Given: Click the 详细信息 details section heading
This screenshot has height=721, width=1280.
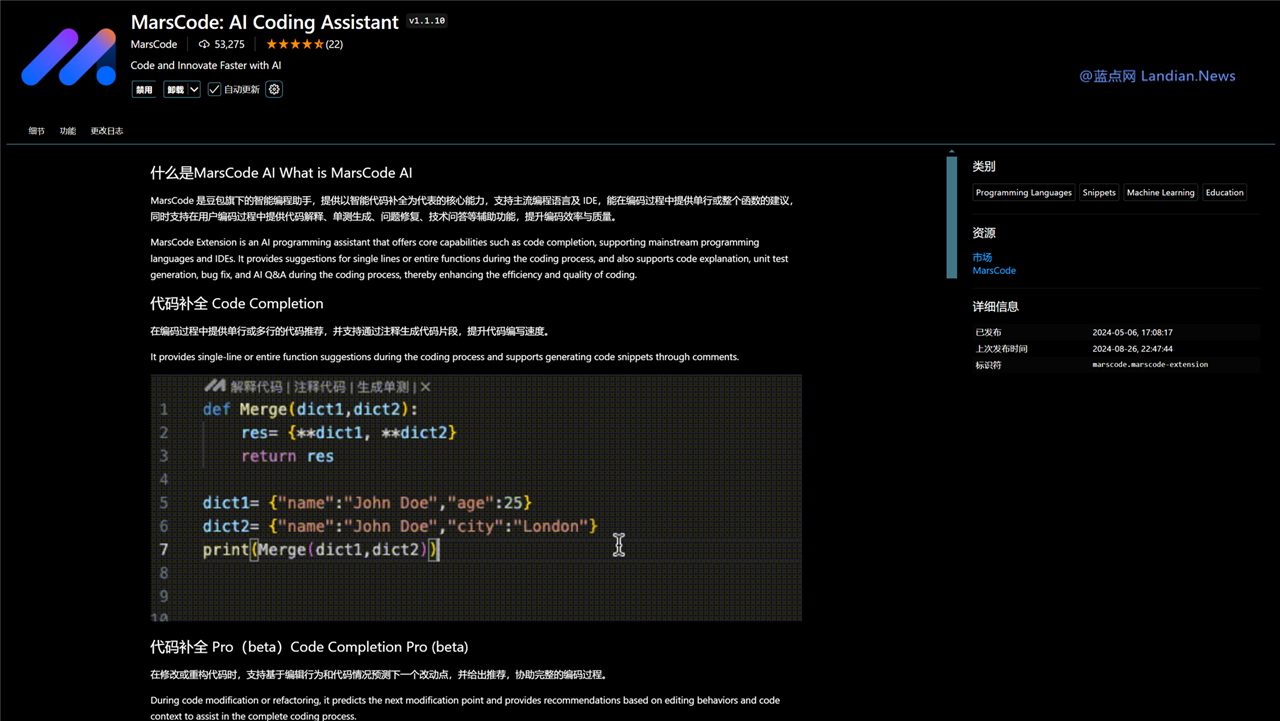Looking at the screenshot, I should click(996, 306).
